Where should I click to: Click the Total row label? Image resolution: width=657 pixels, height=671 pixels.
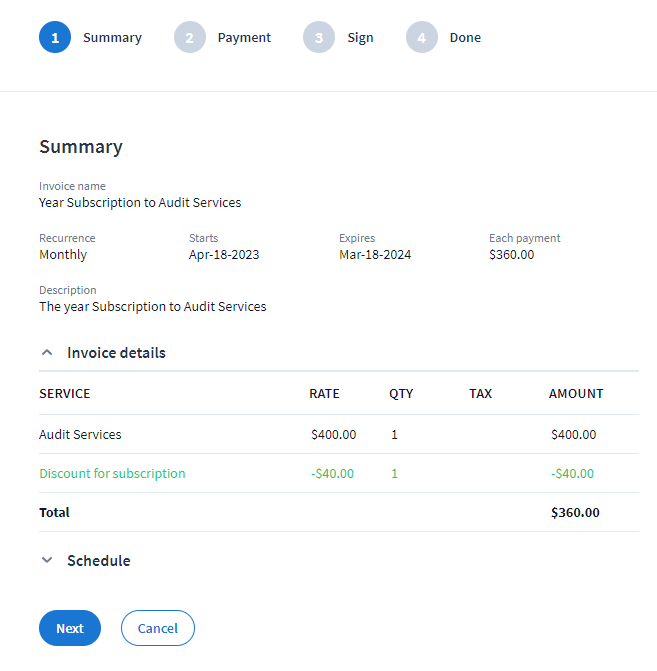coord(54,512)
